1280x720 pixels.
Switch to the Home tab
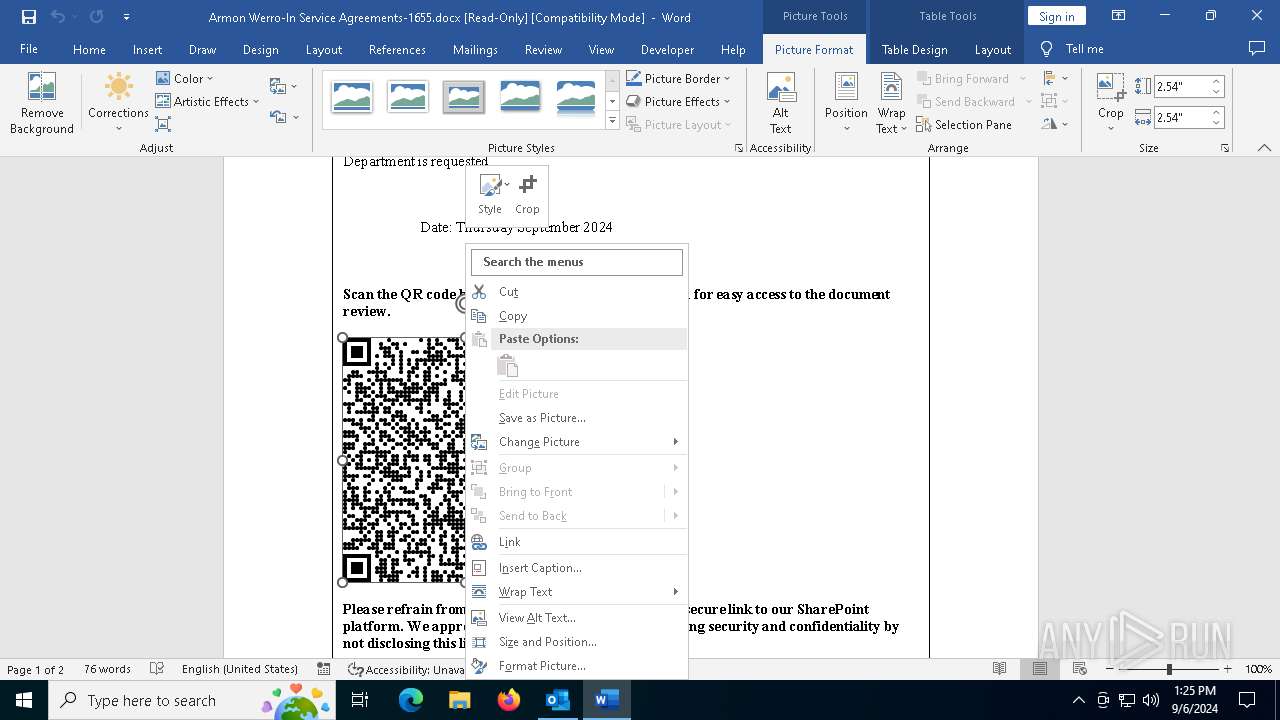[x=89, y=49]
